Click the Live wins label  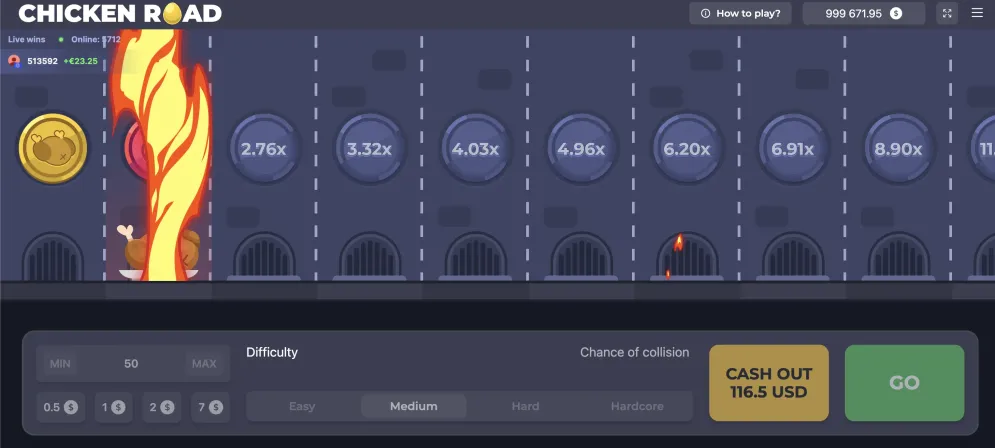[x=27, y=39]
